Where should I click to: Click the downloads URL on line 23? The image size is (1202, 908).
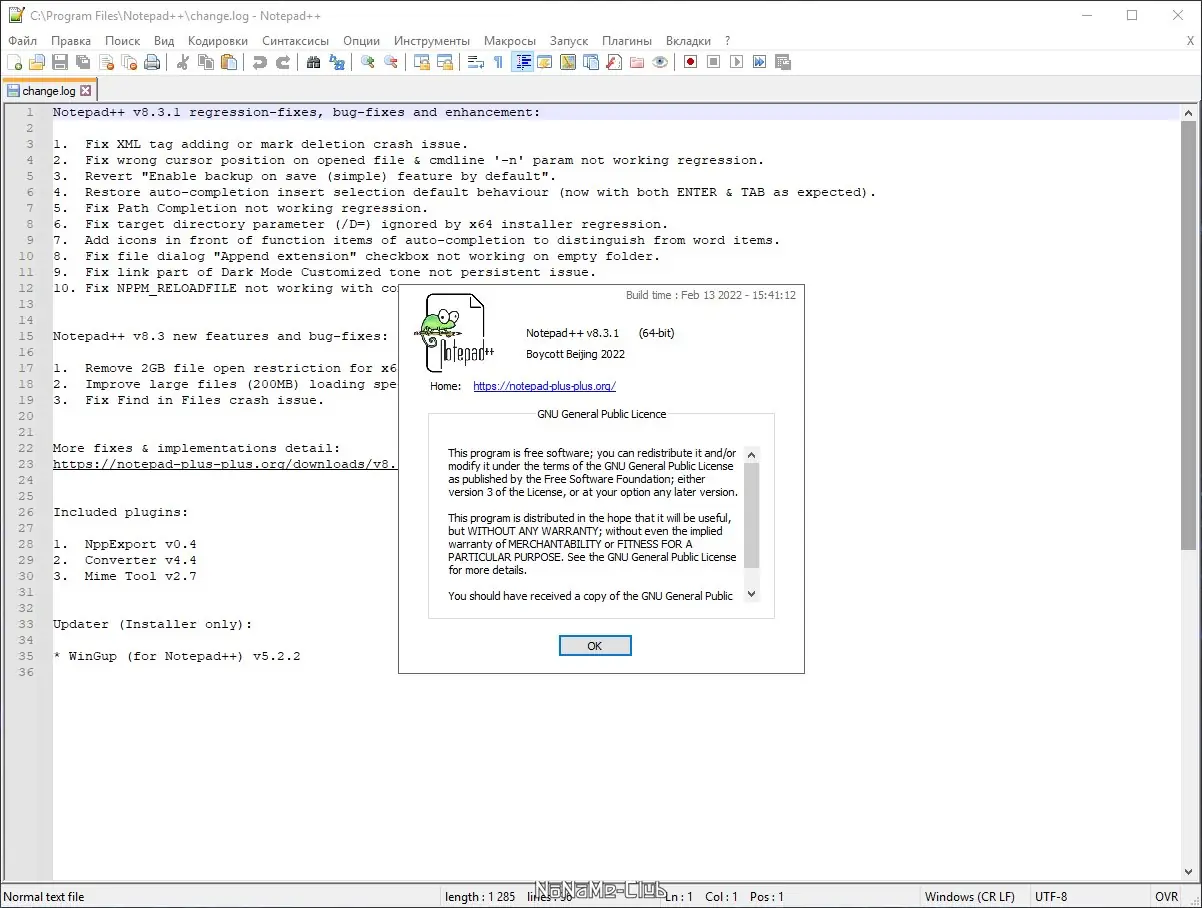click(225, 464)
